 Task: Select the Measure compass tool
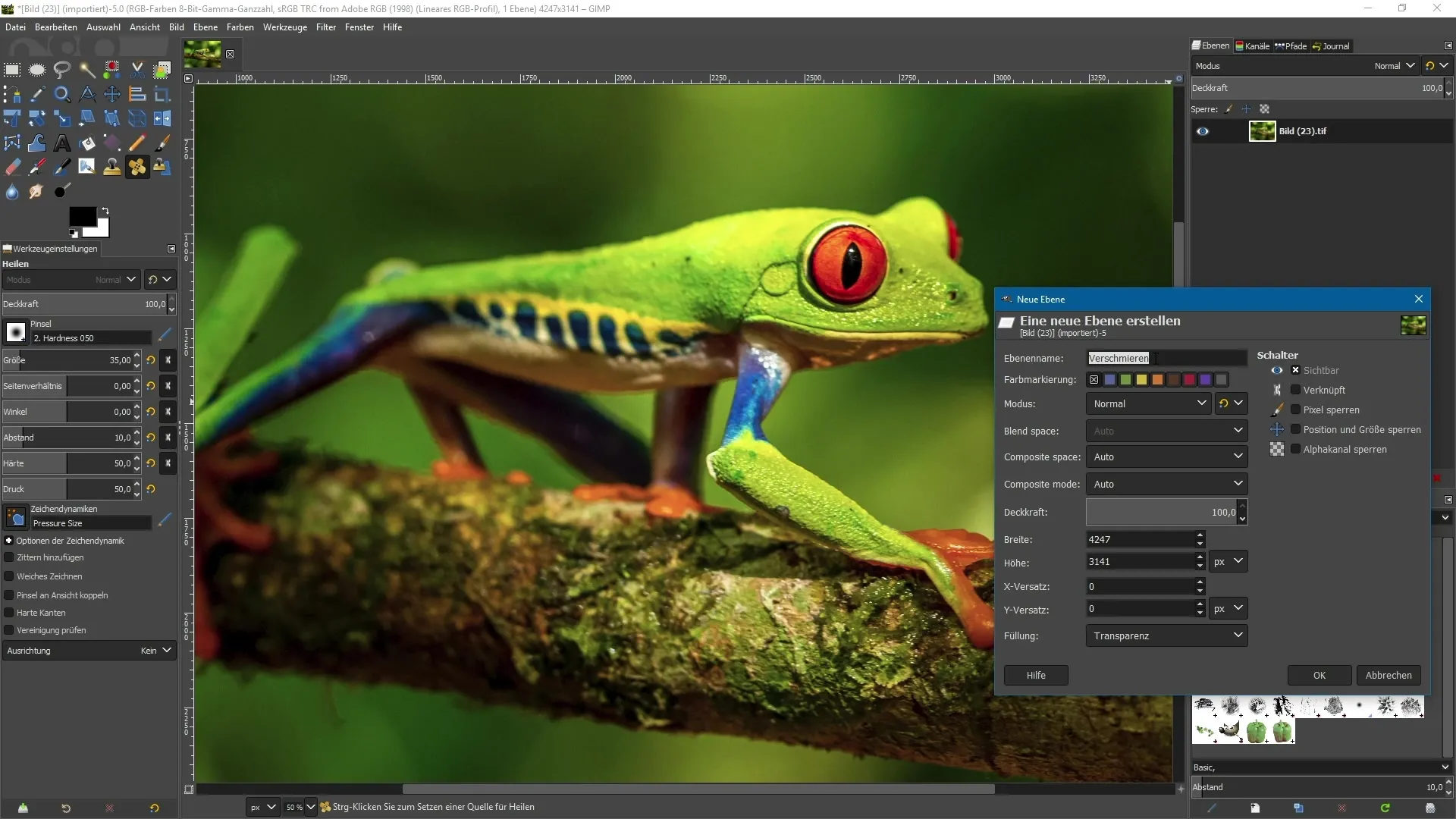pos(87,95)
